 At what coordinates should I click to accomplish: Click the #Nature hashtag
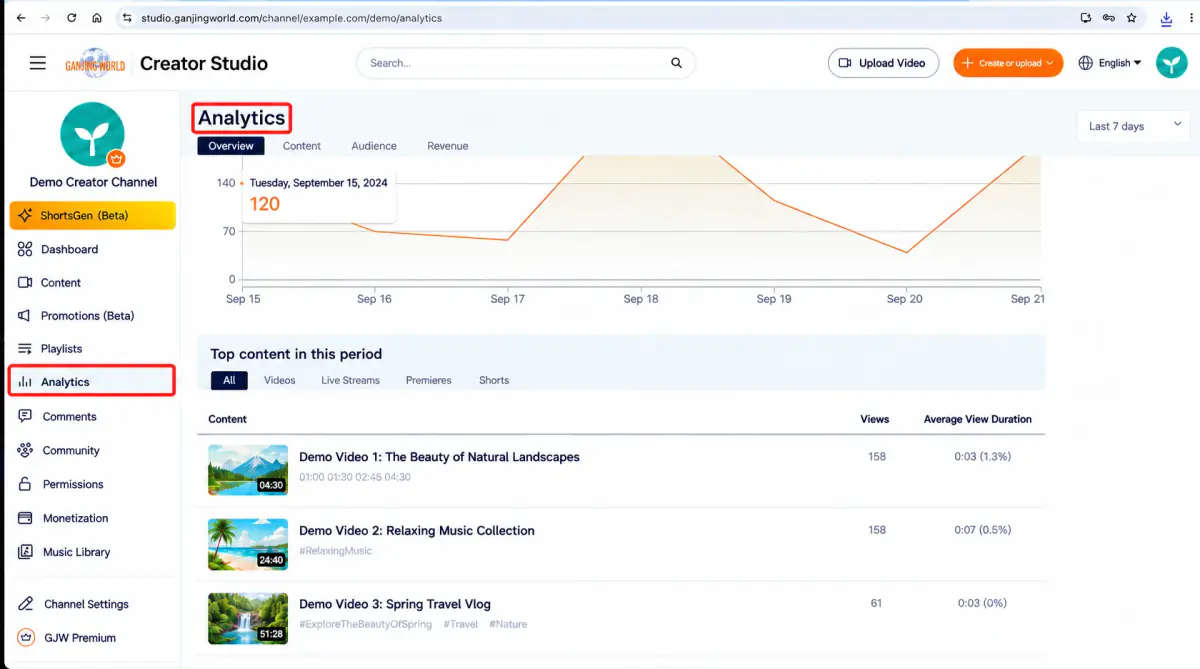click(508, 624)
